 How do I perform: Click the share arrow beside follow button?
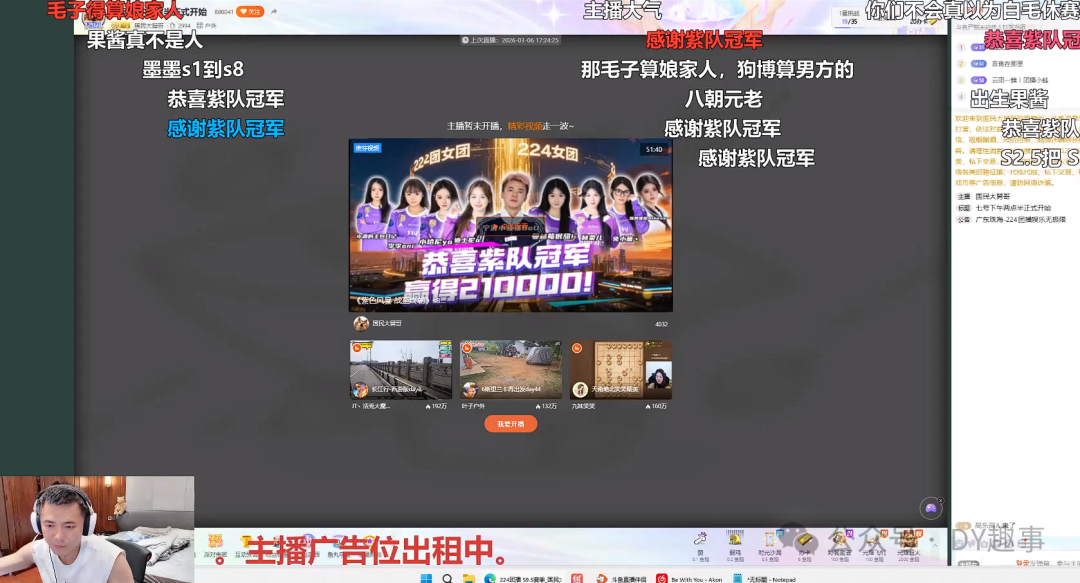click(274, 12)
